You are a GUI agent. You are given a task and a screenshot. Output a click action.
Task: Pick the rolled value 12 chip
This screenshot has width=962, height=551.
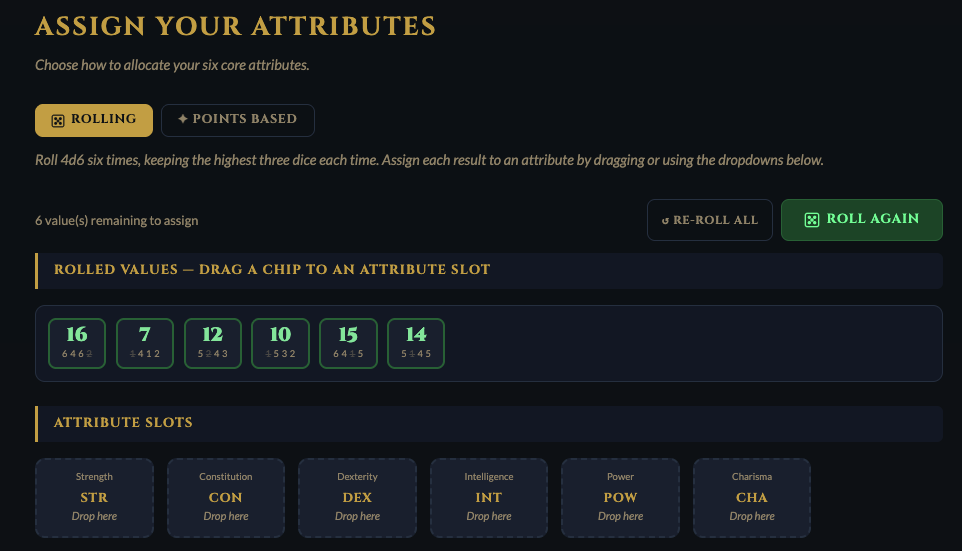[x=213, y=343]
